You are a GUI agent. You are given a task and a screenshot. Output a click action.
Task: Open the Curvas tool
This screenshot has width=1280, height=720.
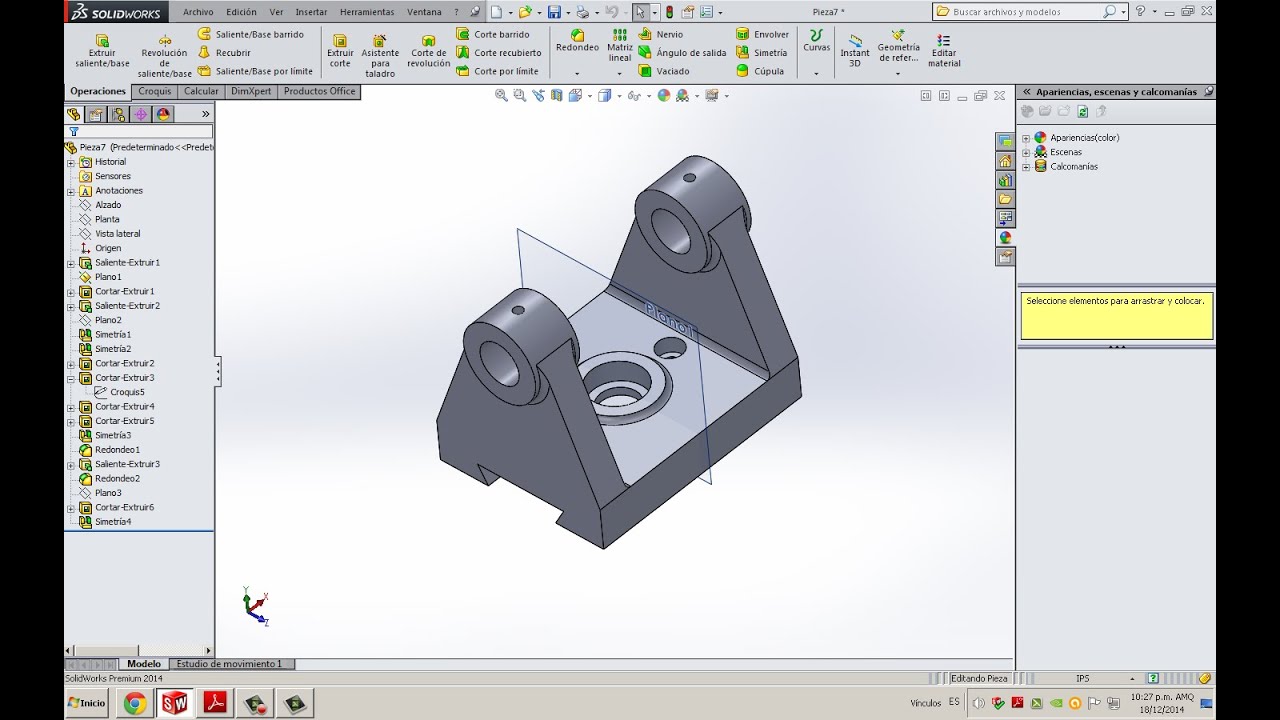[816, 41]
